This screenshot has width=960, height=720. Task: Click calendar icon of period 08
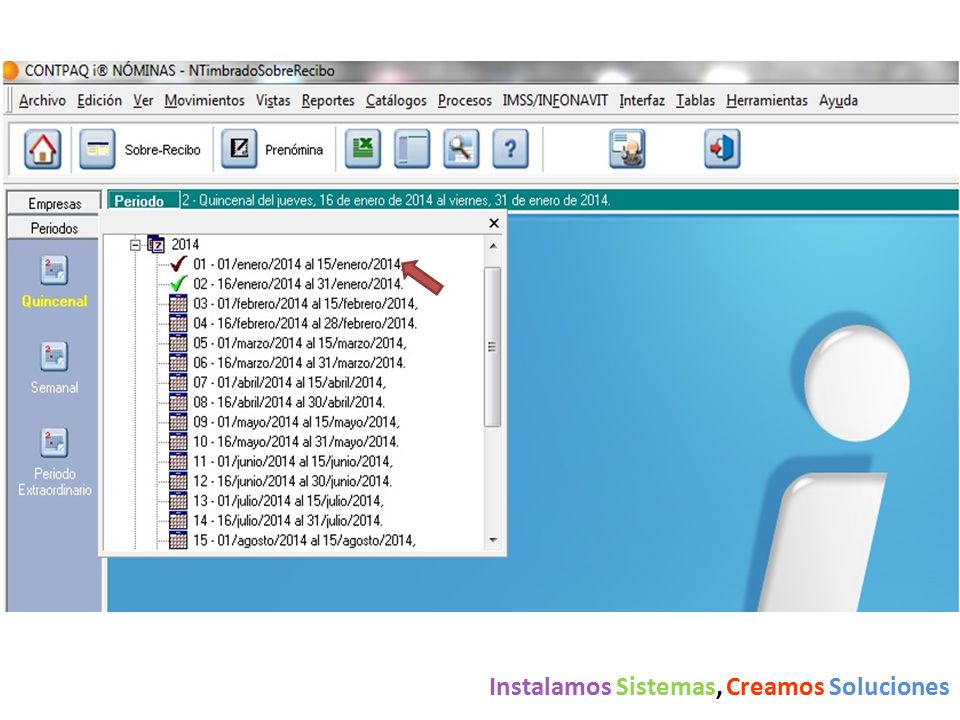click(x=178, y=402)
